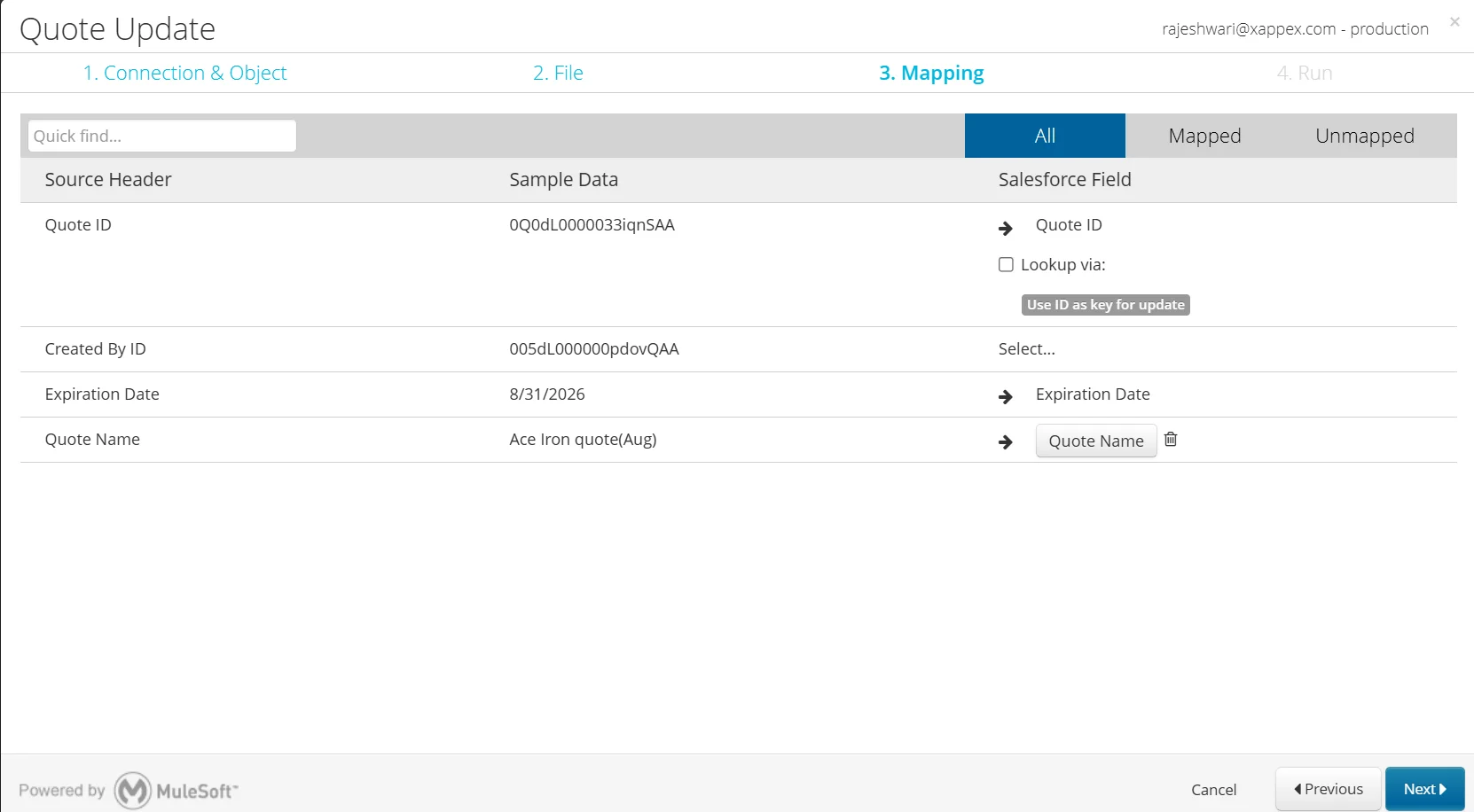The height and width of the screenshot is (812, 1474).
Task: Change the mapped Expiration Date Salesforce field
Action: click(1093, 394)
